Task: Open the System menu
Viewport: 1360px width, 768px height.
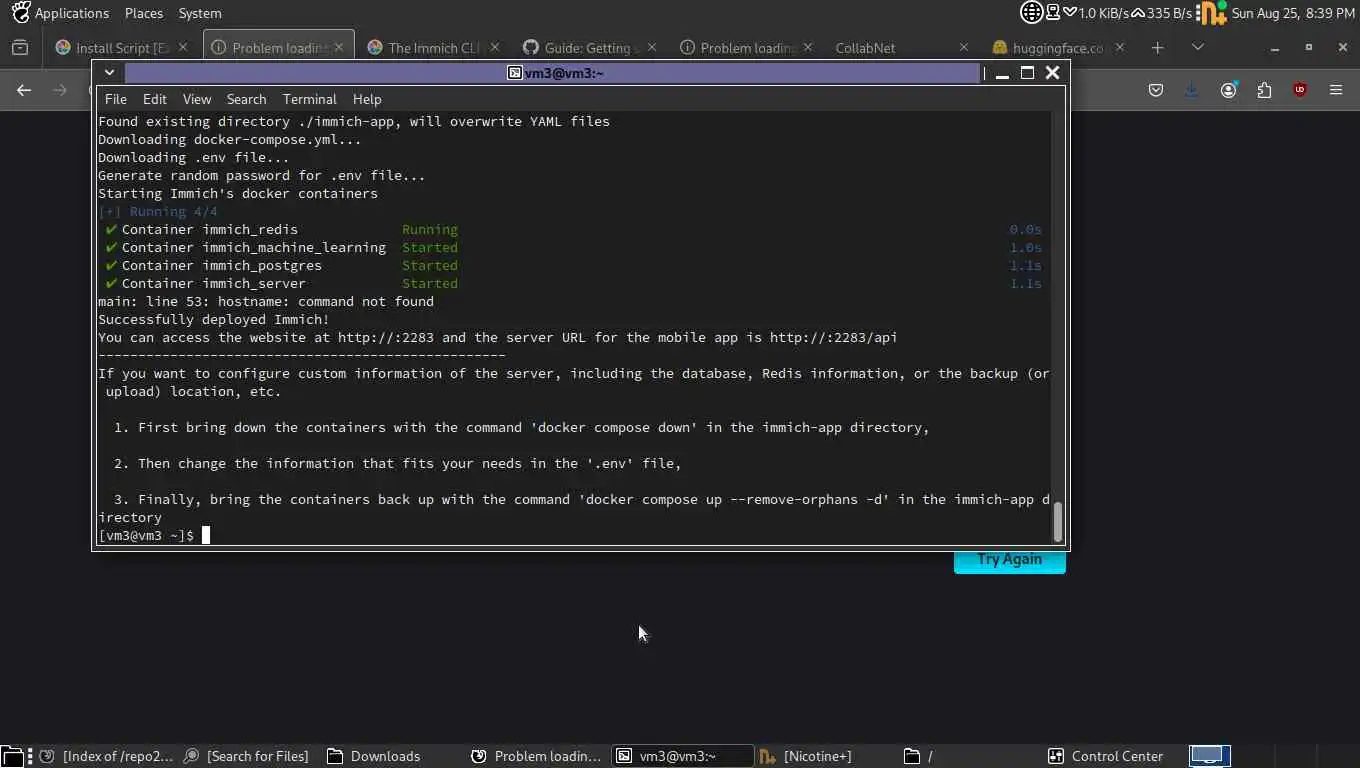Action: tap(200, 13)
